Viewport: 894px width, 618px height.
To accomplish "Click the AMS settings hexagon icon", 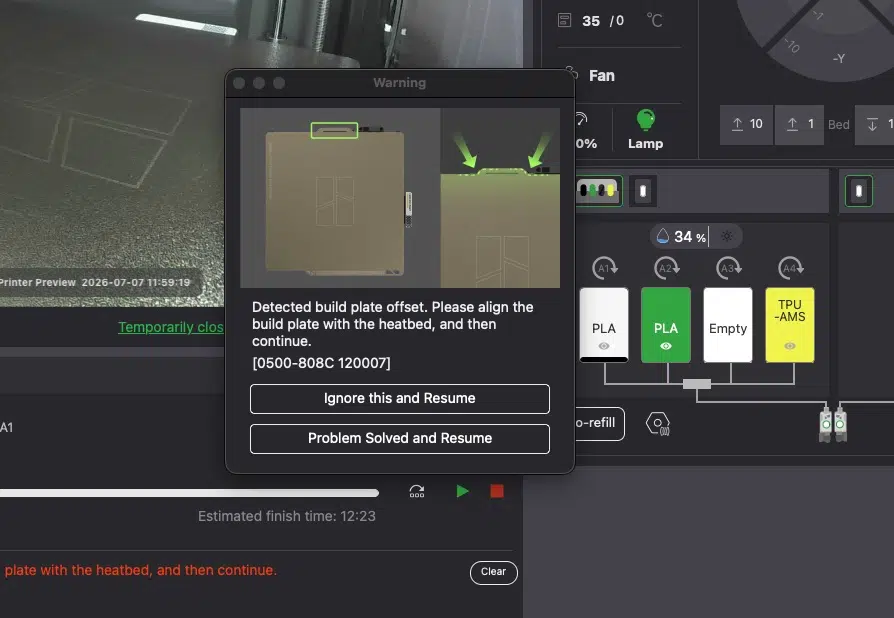I will tap(657, 424).
